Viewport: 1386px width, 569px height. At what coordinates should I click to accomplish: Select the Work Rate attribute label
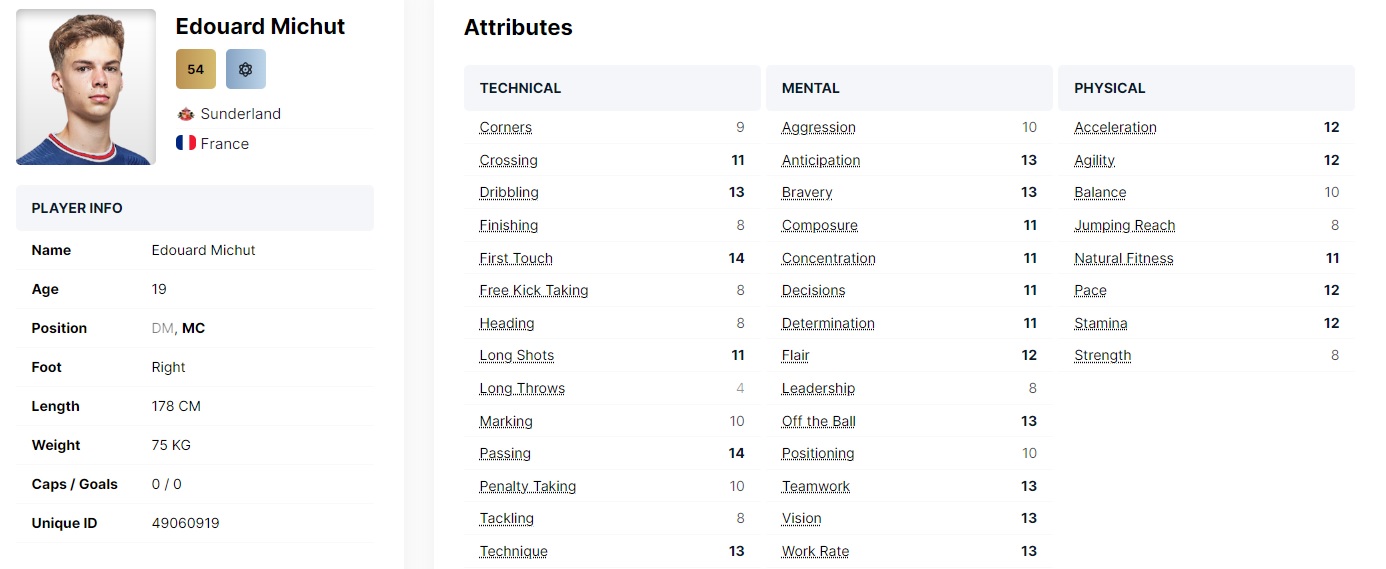point(816,551)
